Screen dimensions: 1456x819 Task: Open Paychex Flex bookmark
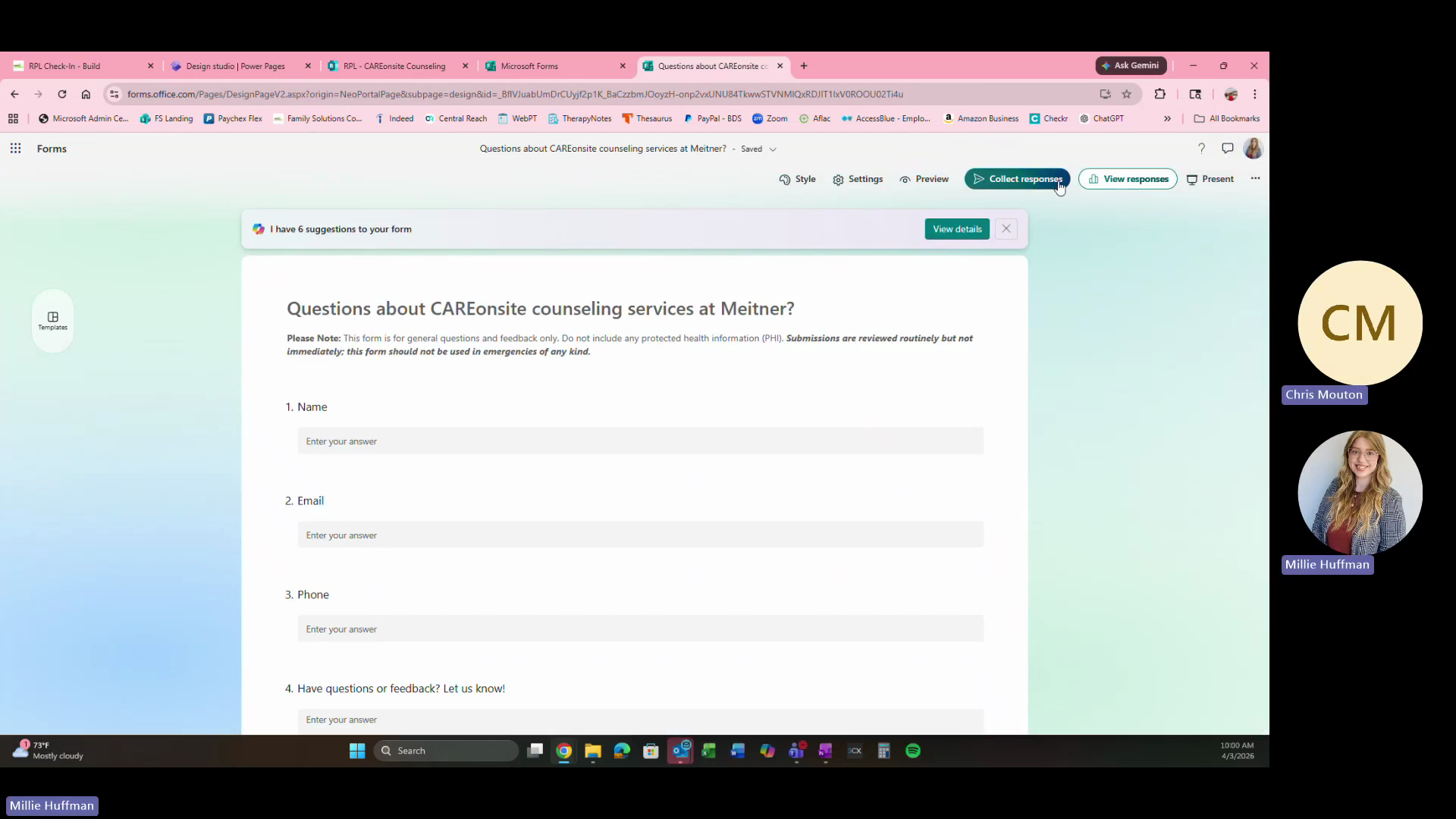[x=233, y=118]
